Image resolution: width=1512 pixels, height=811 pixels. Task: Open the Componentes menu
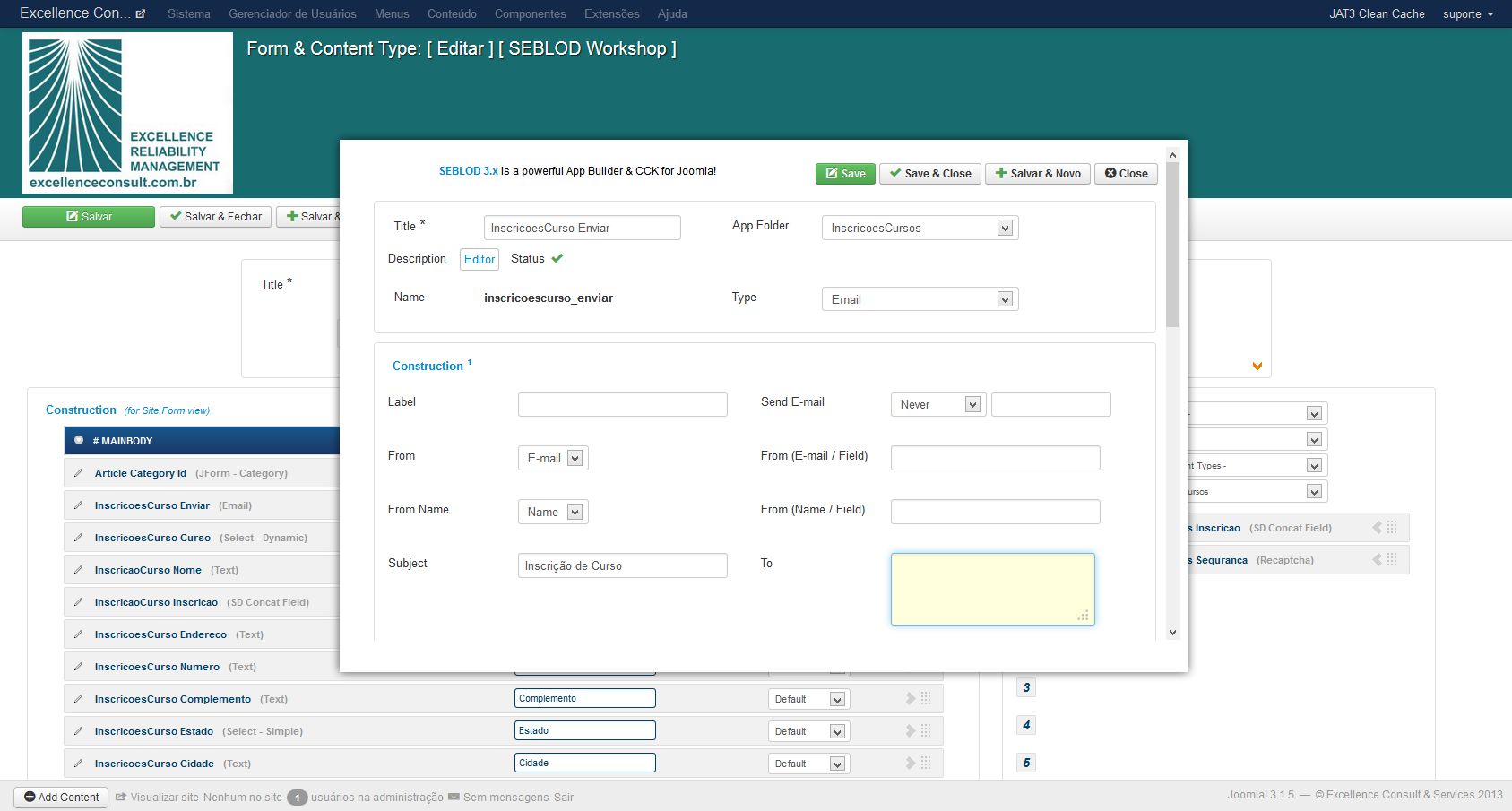[x=530, y=13]
